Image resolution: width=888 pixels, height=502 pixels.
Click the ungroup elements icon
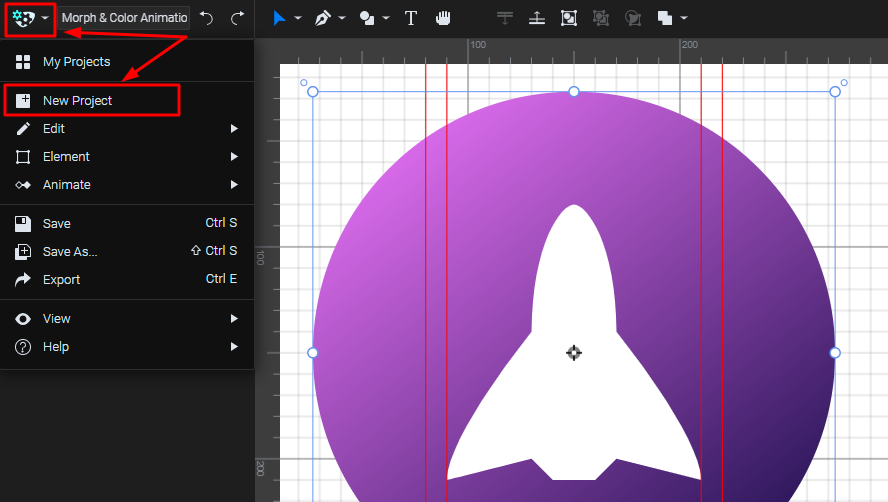[x=601, y=18]
